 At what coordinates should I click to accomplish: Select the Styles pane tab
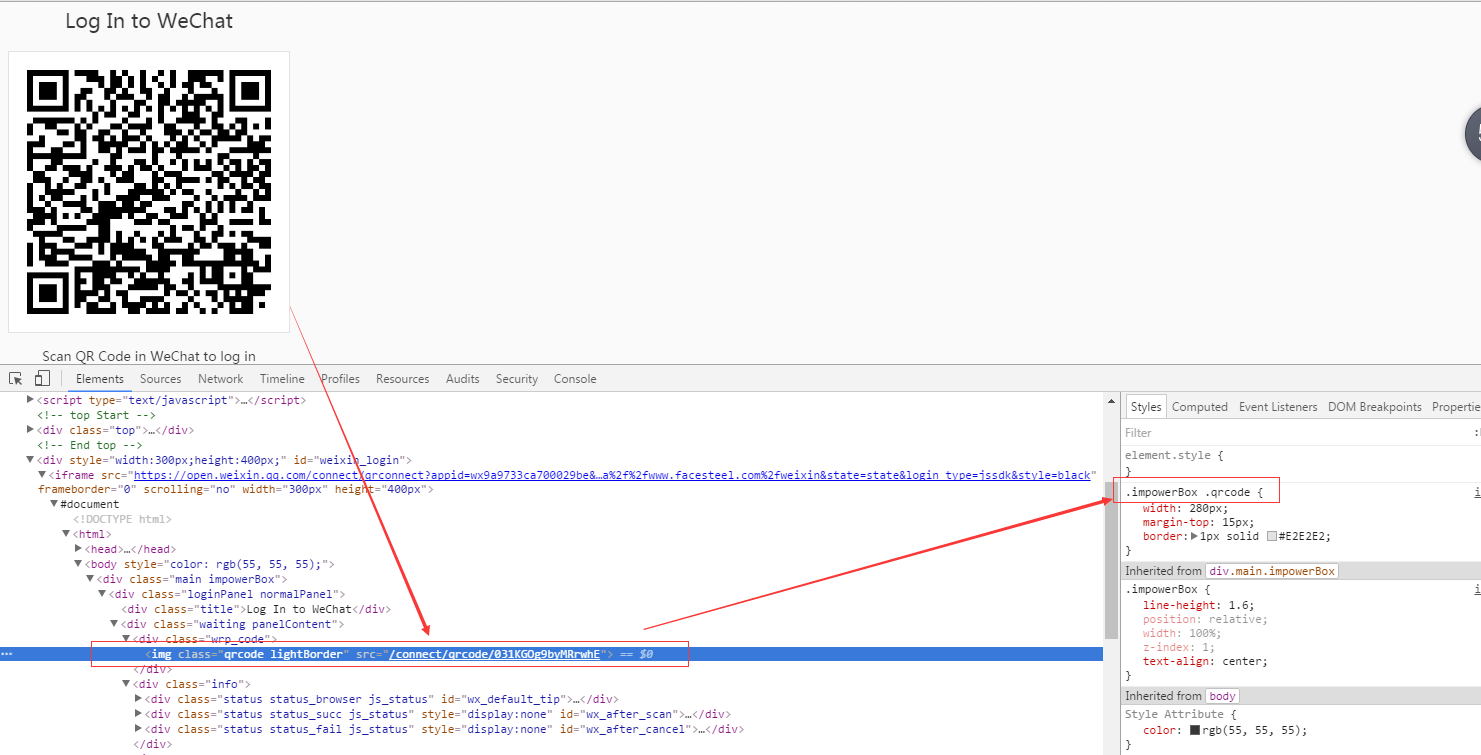coord(1146,407)
